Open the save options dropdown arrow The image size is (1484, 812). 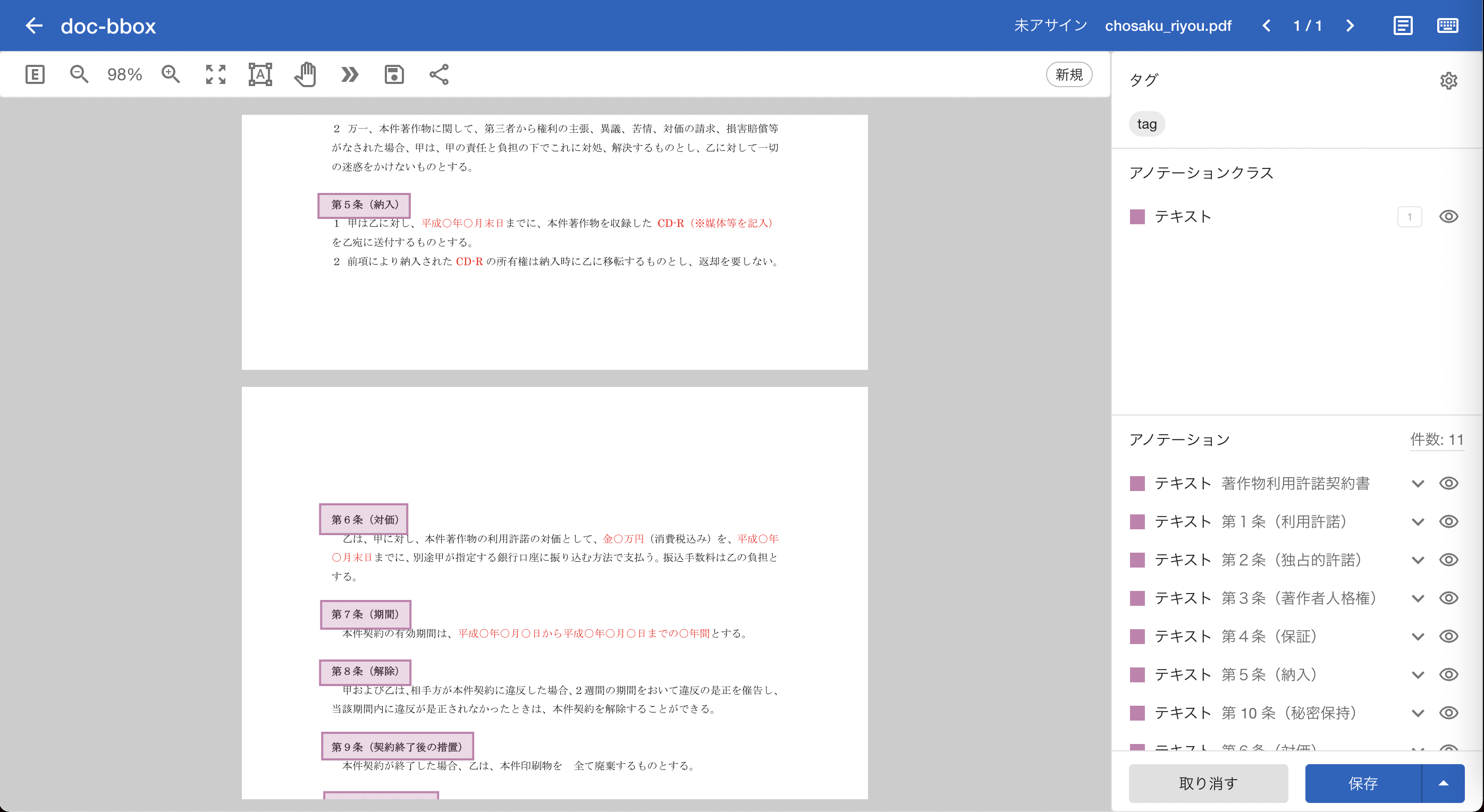pyautogui.click(x=1443, y=783)
